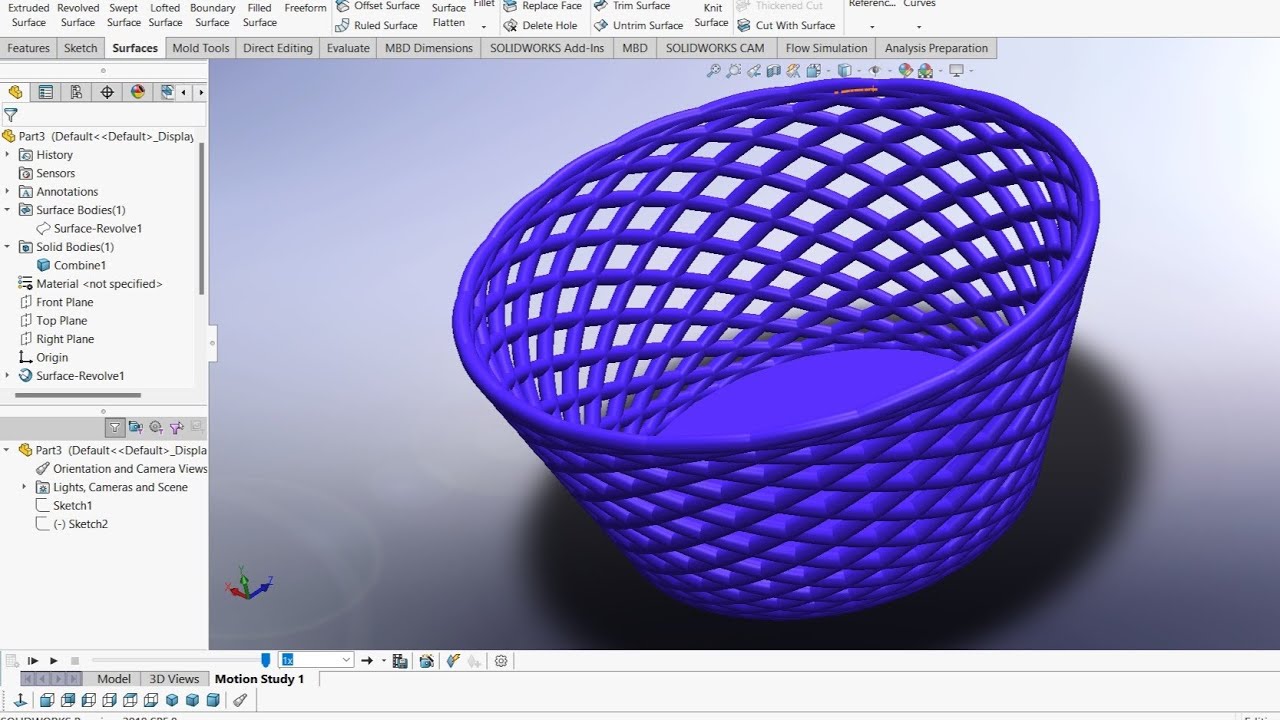
Task: Click Lofted Surface tool
Action: 165,14
